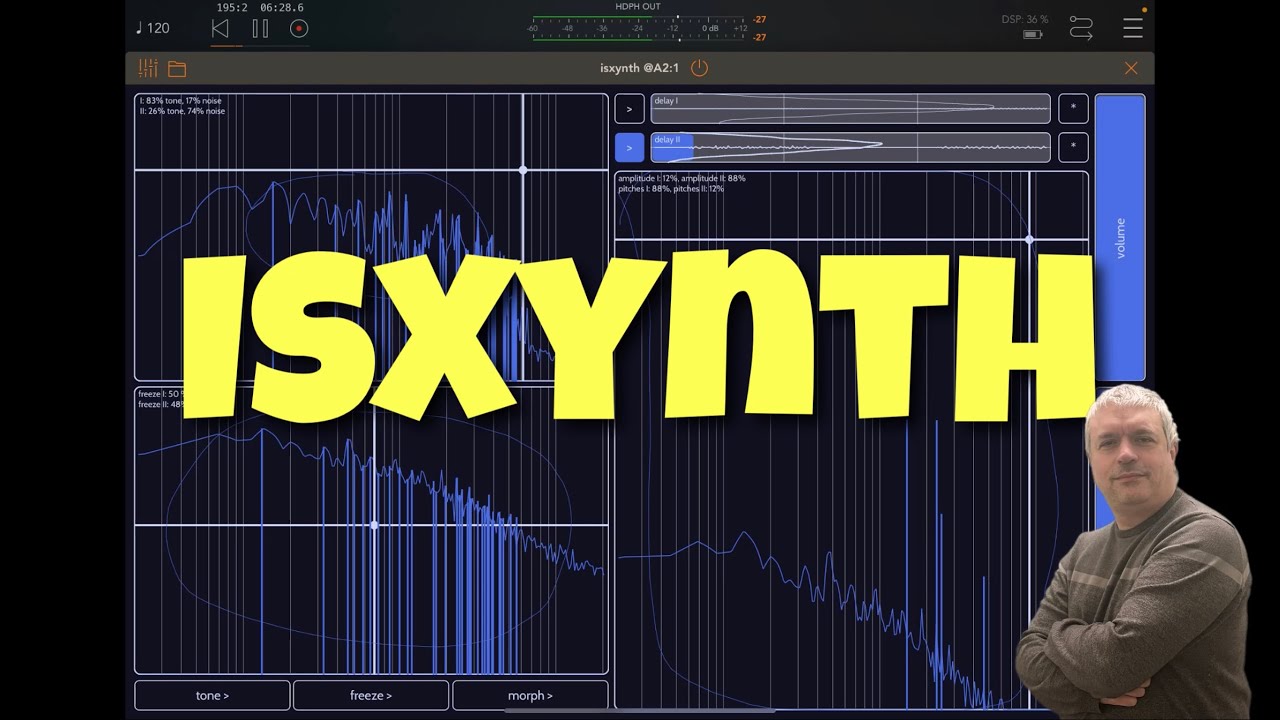Click the tone/noise XY pad handle
Viewport: 1280px width, 720px height.
point(523,170)
